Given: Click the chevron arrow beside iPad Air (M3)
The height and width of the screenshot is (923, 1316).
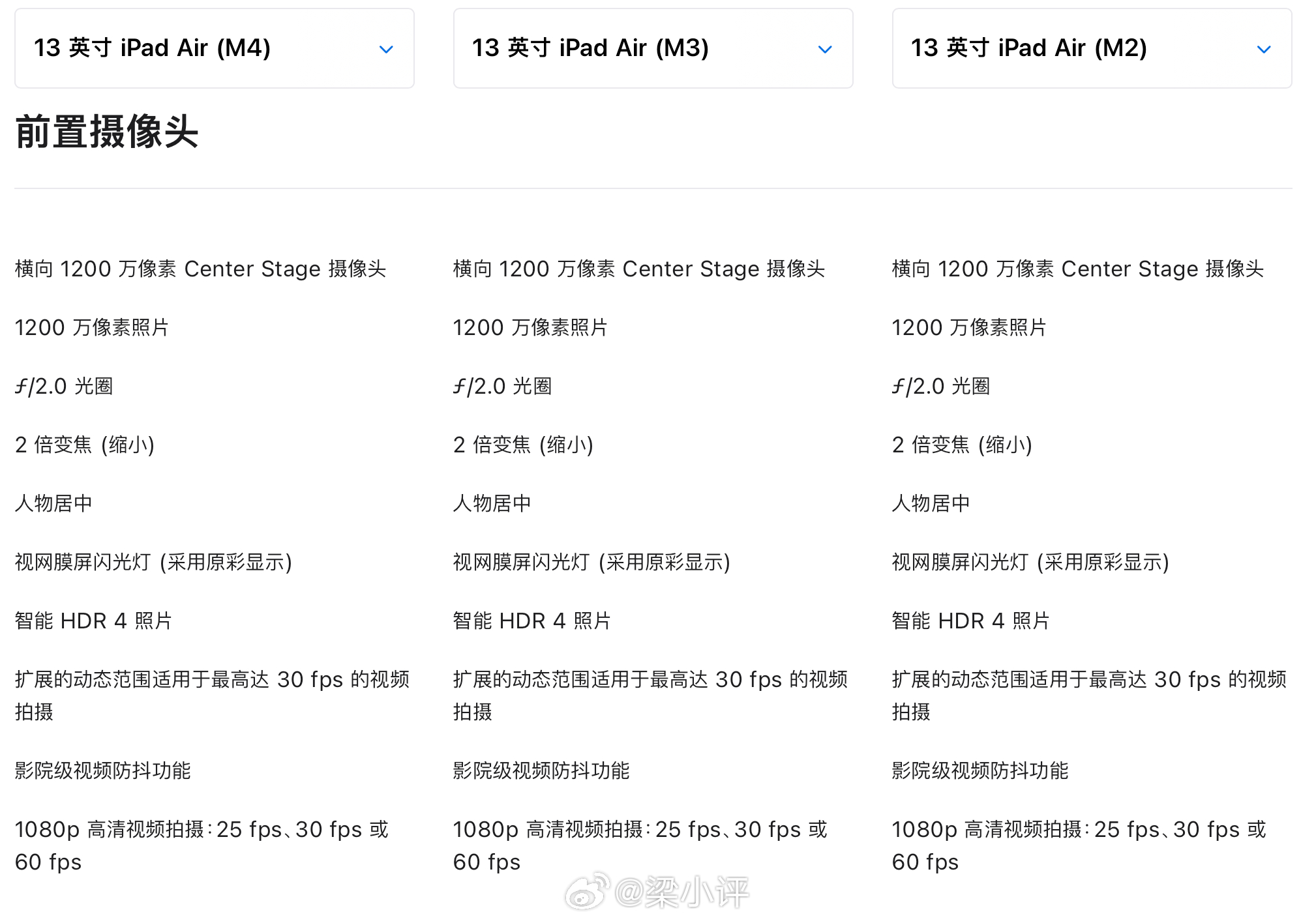Looking at the screenshot, I should click(825, 50).
